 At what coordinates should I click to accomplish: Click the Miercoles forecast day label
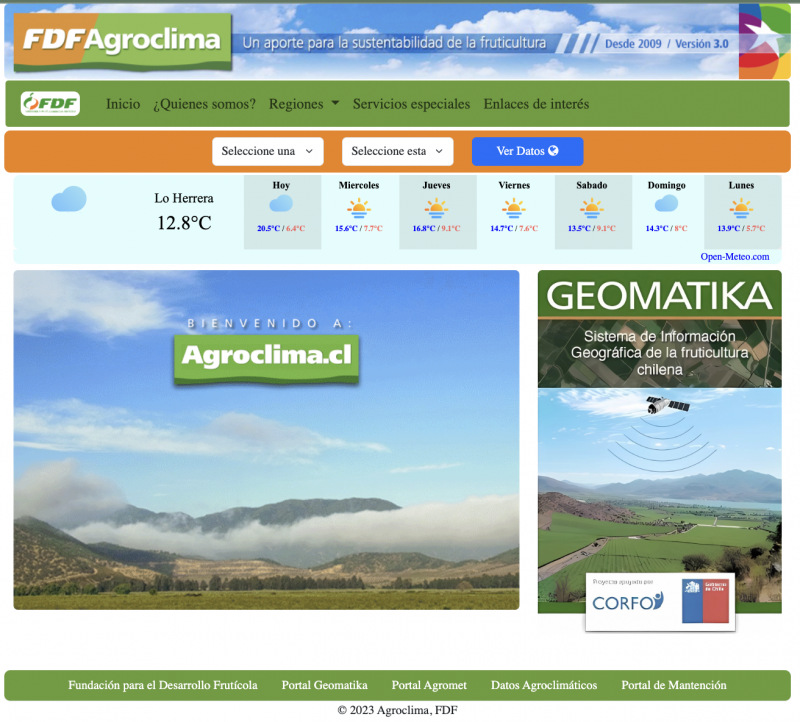[359, 185]
